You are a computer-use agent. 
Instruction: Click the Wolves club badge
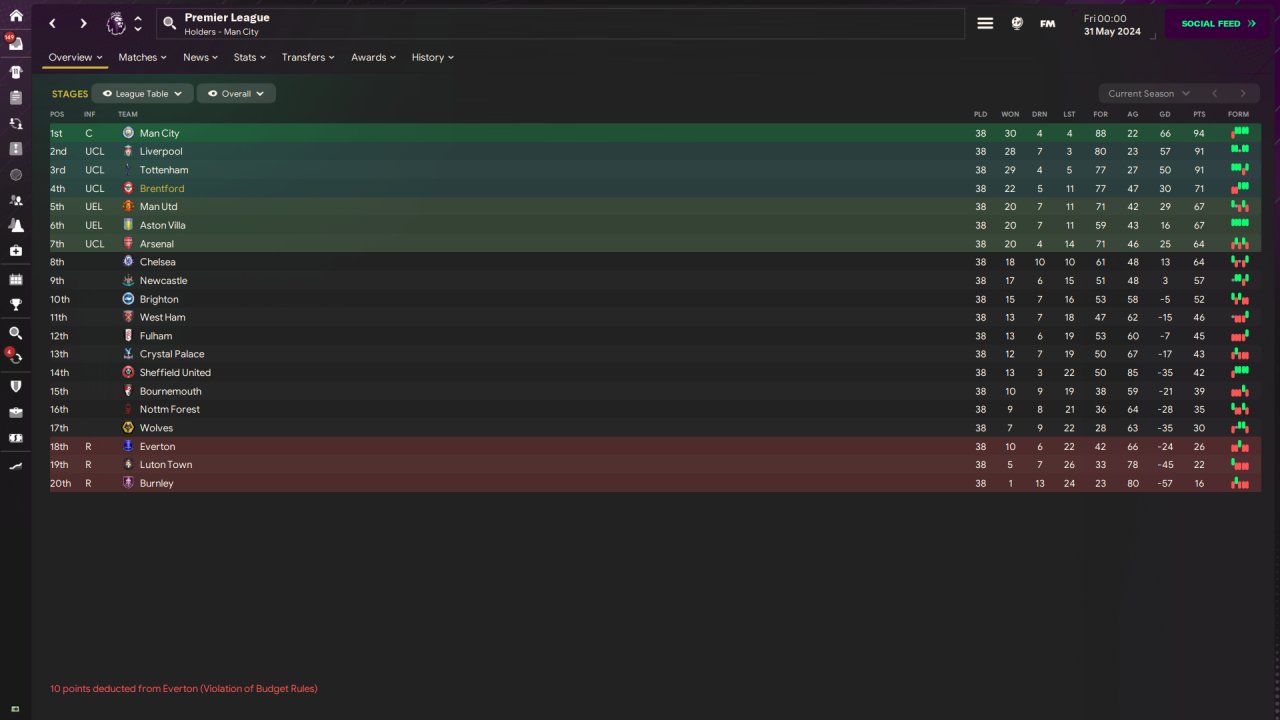[128, 428]
